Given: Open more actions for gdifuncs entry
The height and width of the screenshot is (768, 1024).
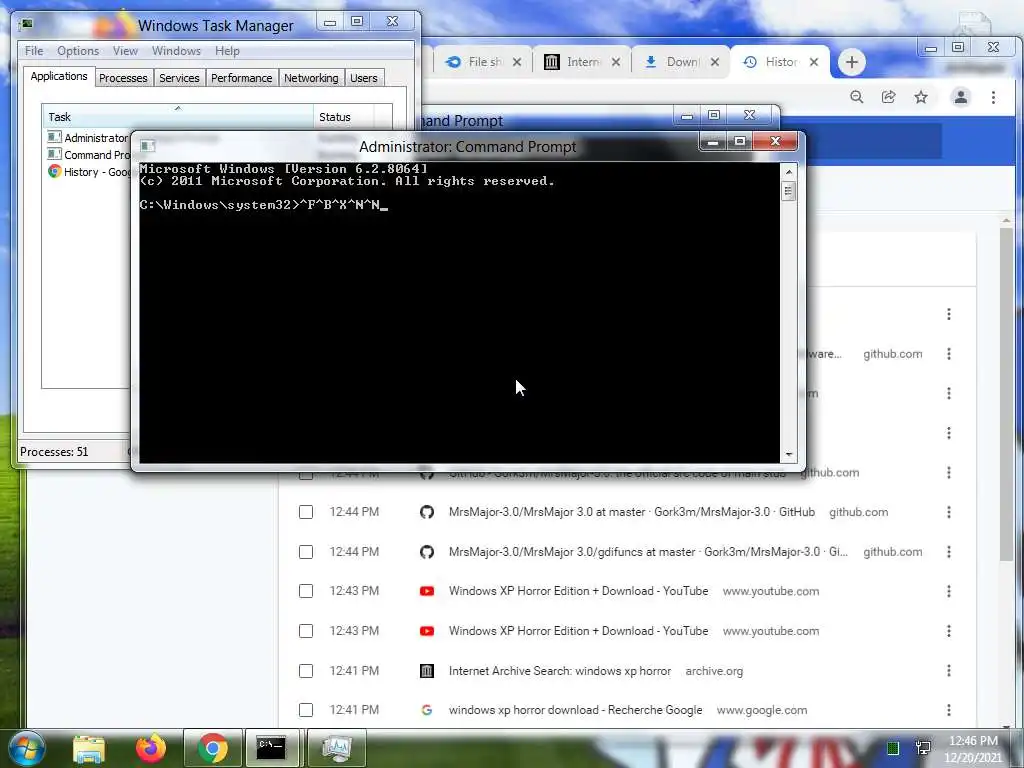Looking at the screenshot, I should click(949, 552).
